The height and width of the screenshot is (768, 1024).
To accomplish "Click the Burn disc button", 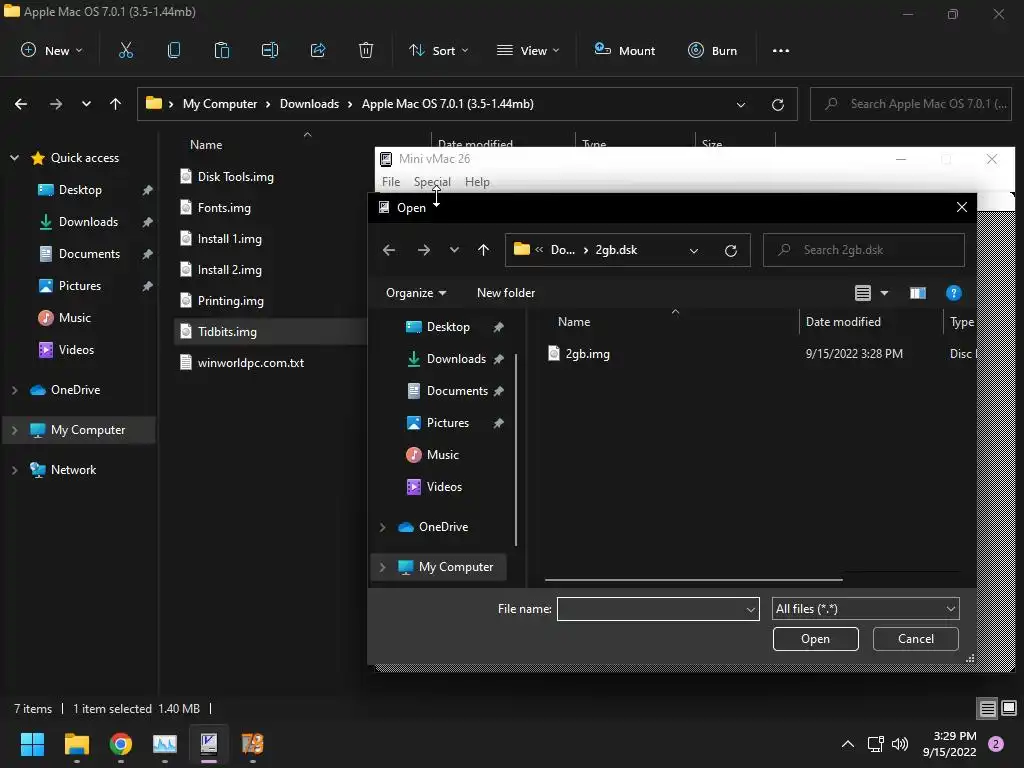I will click(712, 50).
